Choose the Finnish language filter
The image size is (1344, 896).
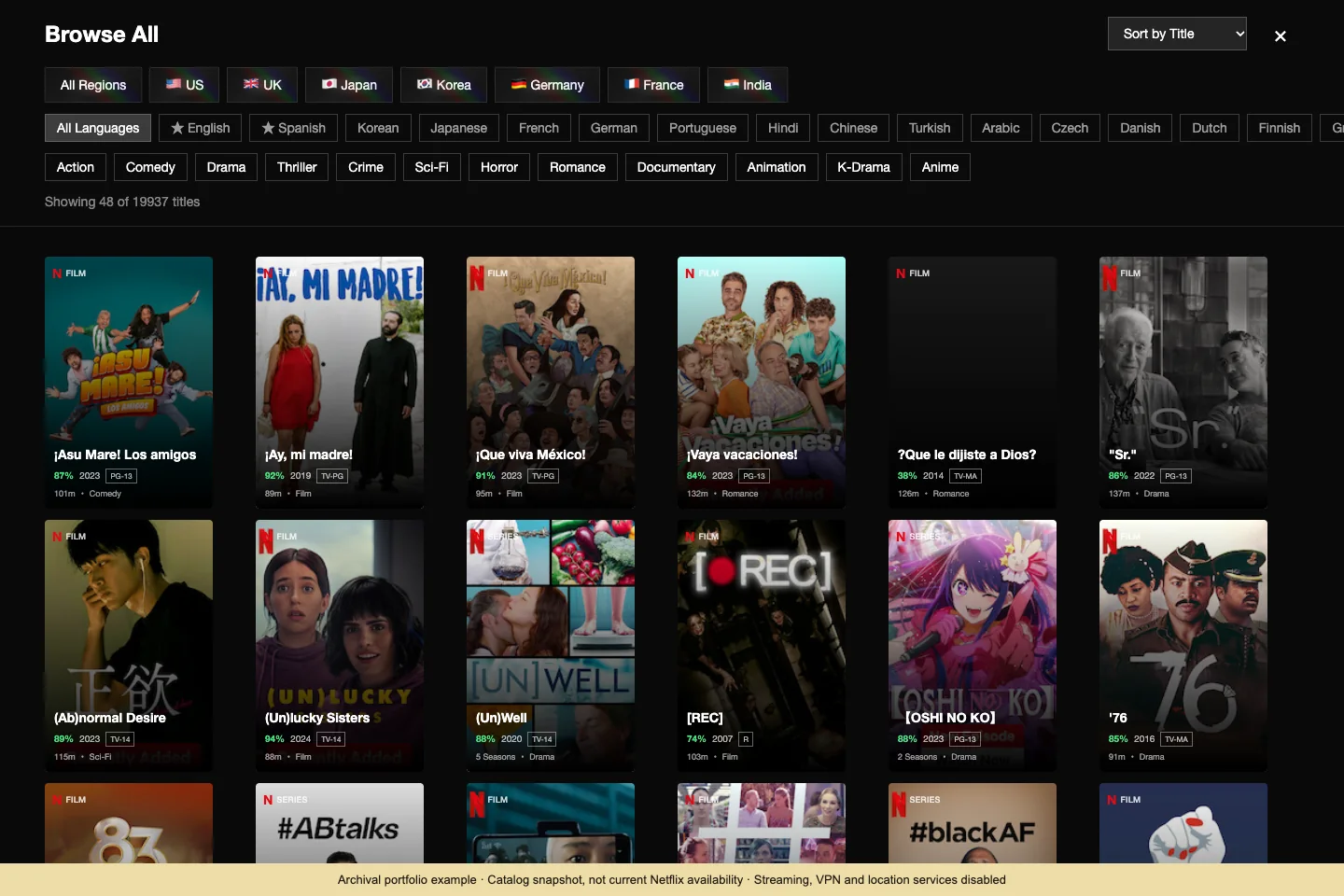click(1280, 128)
